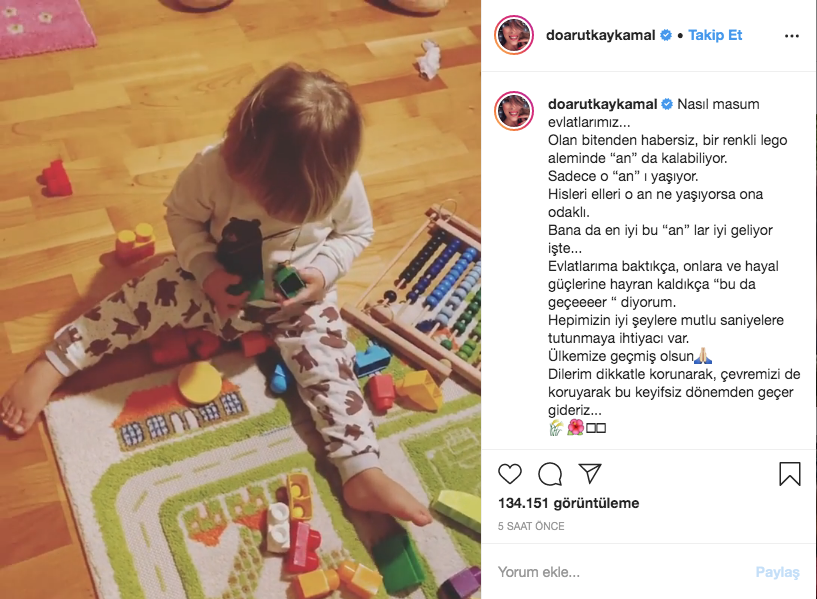
Task: Click the praying hands emoji in the caption
Action: [x=703, y=356]
